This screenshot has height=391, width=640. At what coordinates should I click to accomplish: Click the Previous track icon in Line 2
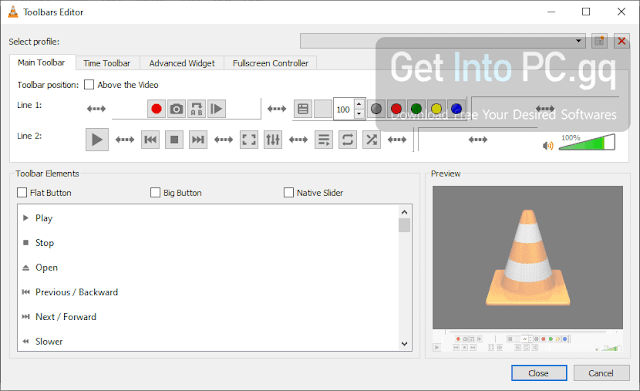pyautogui.click(x=150, y=140)
